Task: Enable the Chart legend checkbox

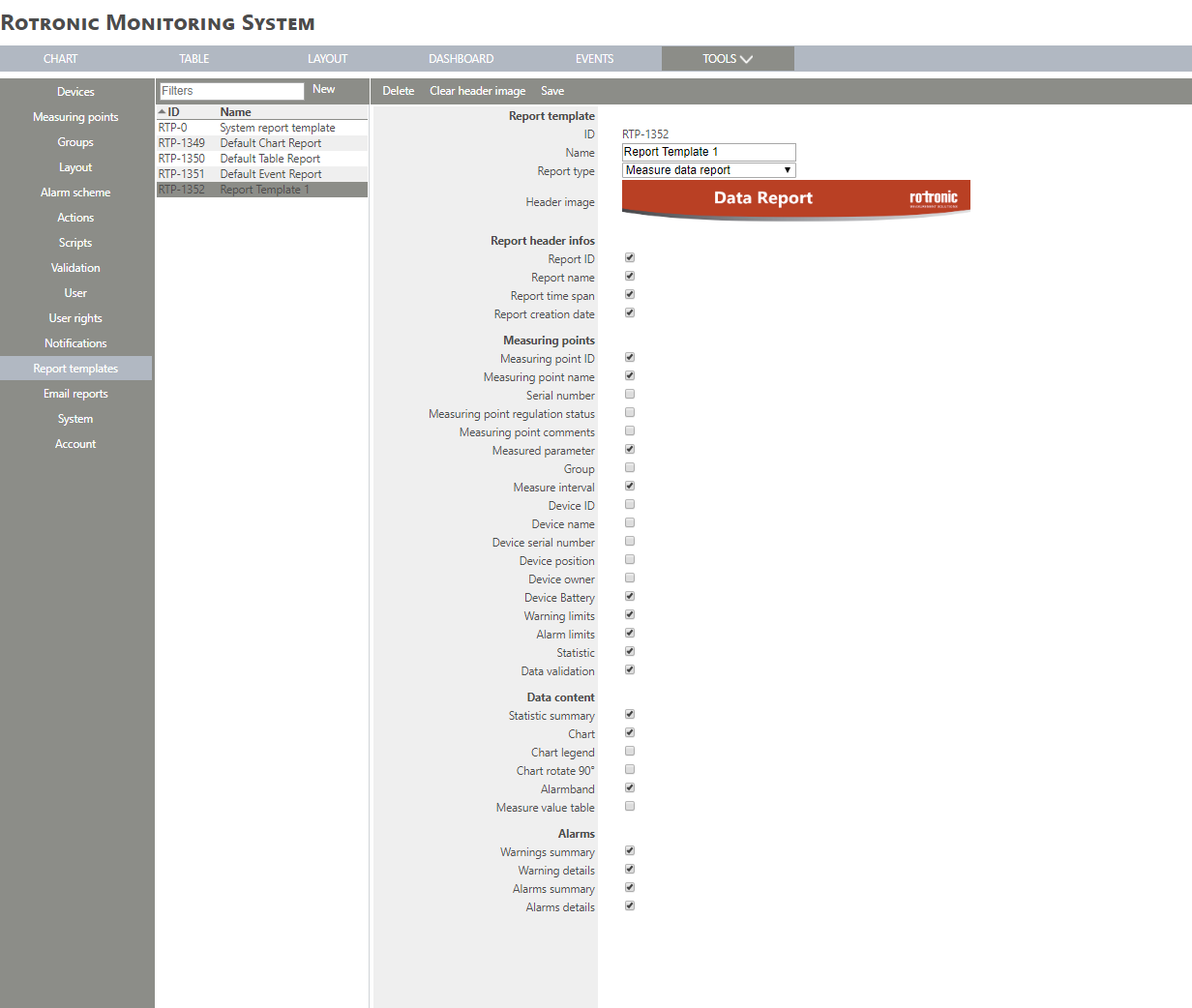Action: coord(630,751)
